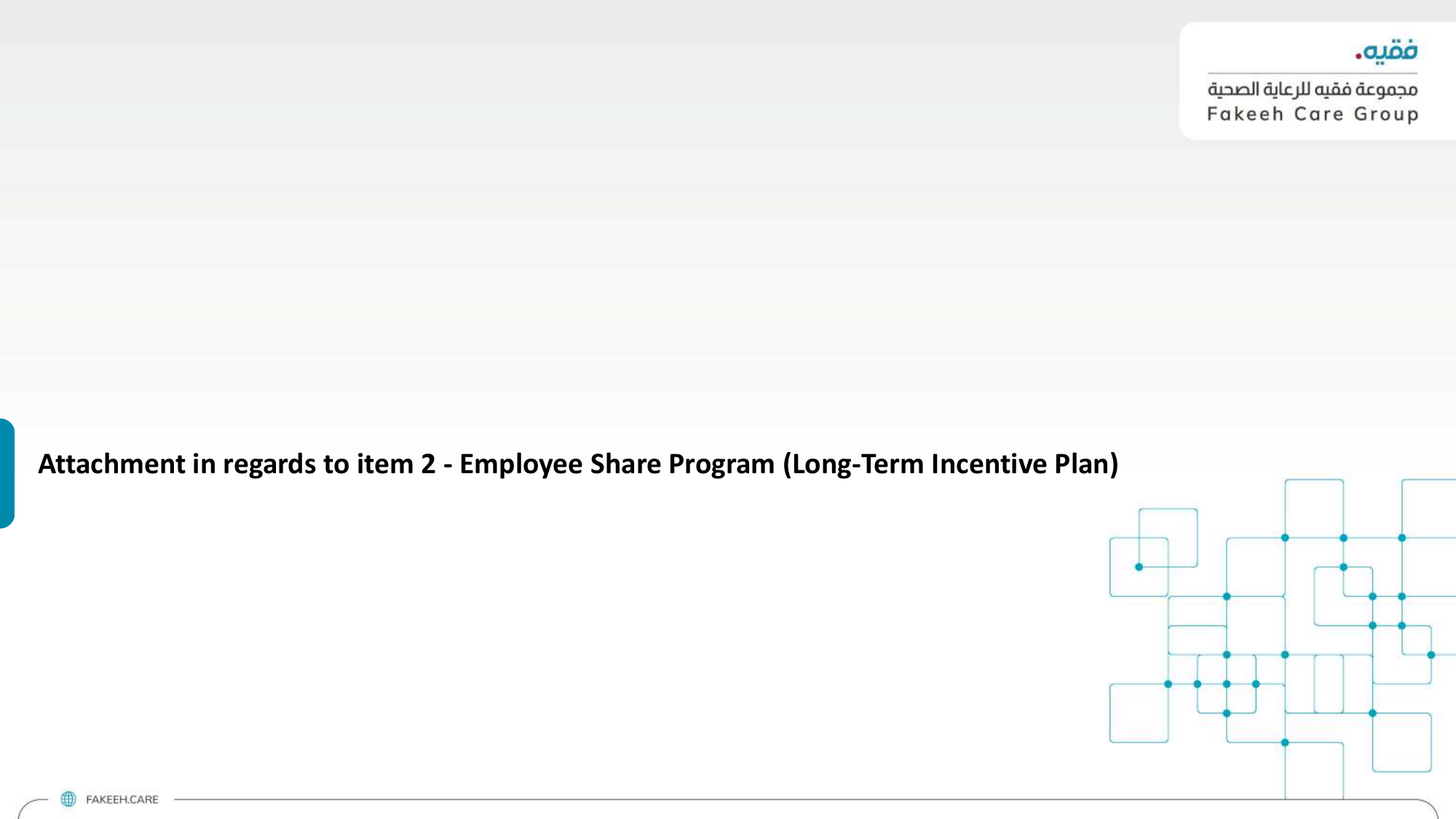
Task: Click the tall narrow rectangle in circuit graphic
Action: pyautogui.click(x=1329, y=684)
